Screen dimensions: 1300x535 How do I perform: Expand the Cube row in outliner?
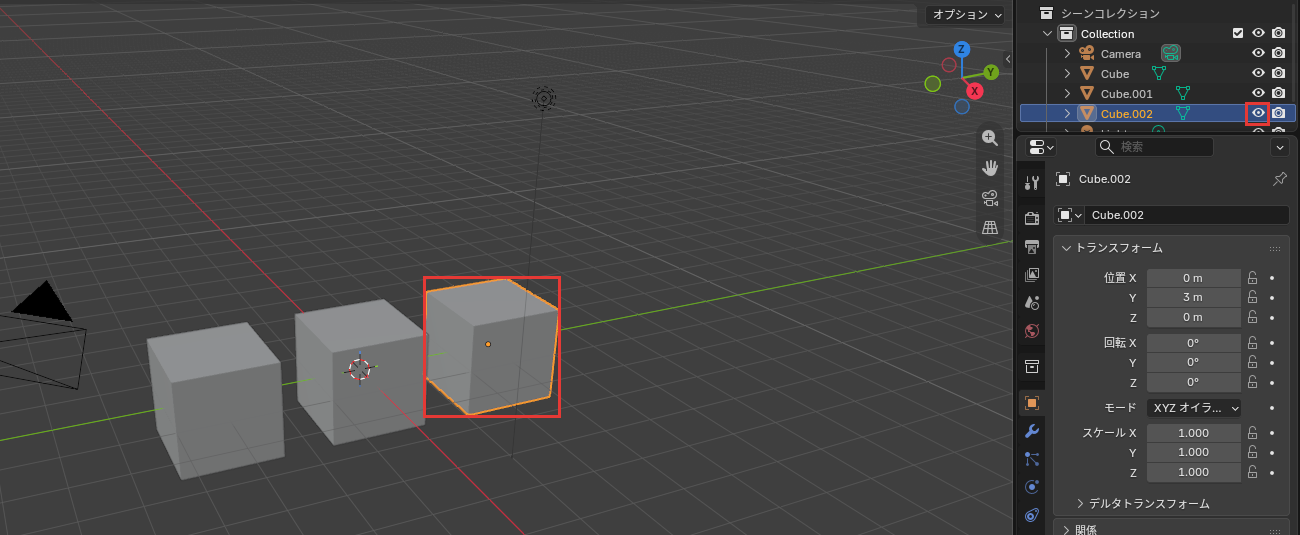pos(1067,73)
